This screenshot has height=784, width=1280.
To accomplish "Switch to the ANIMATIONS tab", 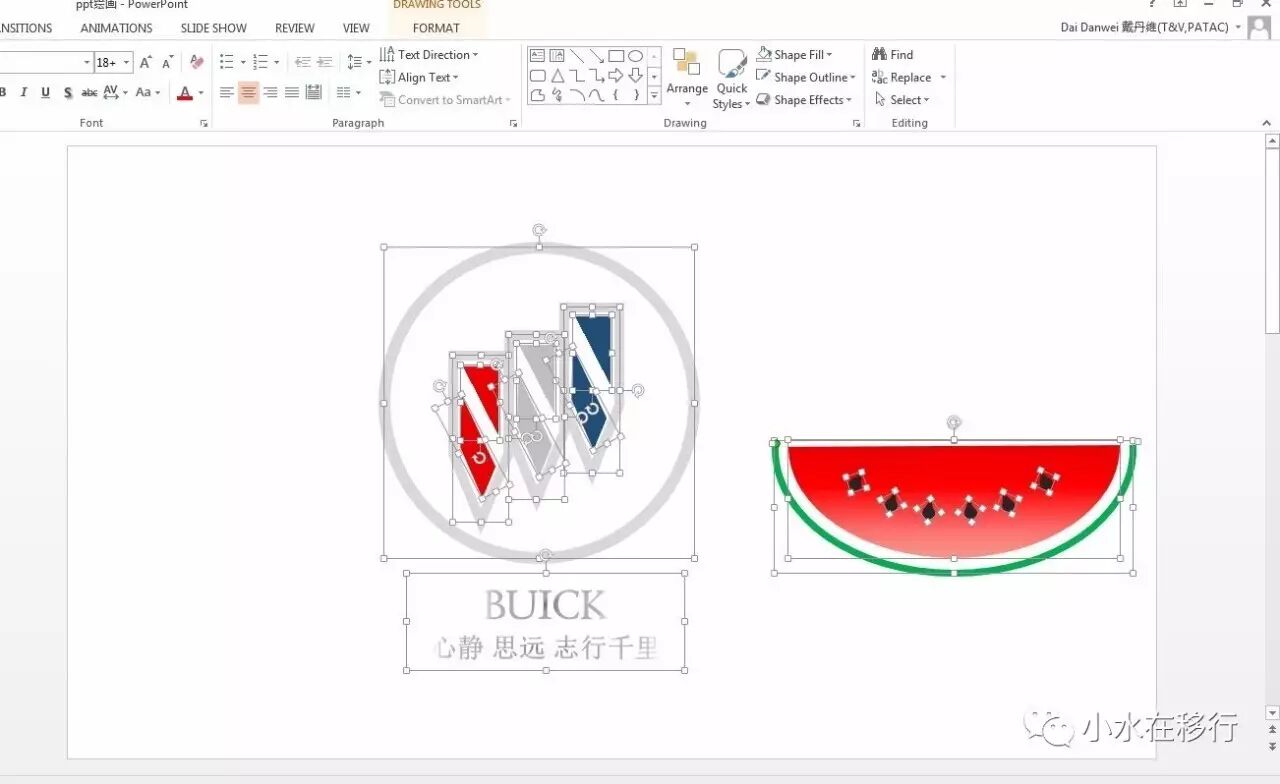I will click(116, 28).
